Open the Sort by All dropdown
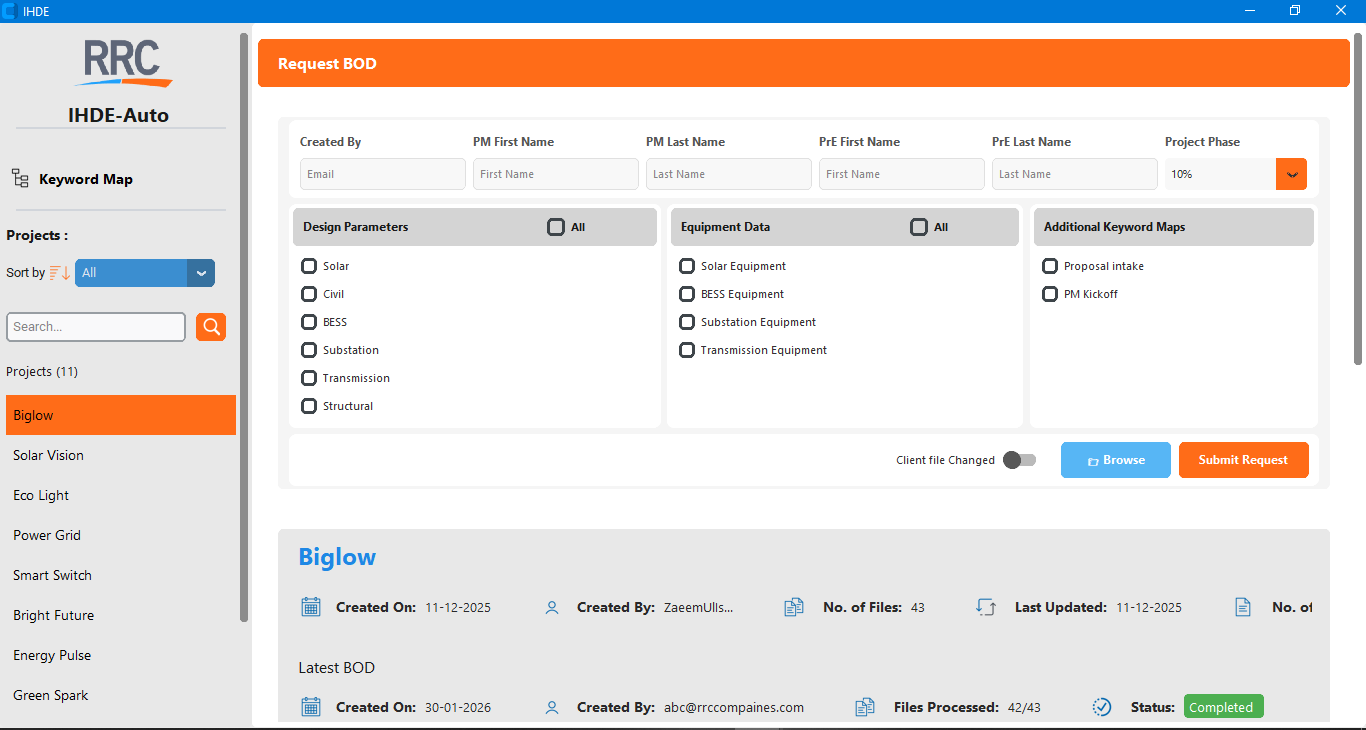This screenshot has height=730, width=1366. click(145, 273)
